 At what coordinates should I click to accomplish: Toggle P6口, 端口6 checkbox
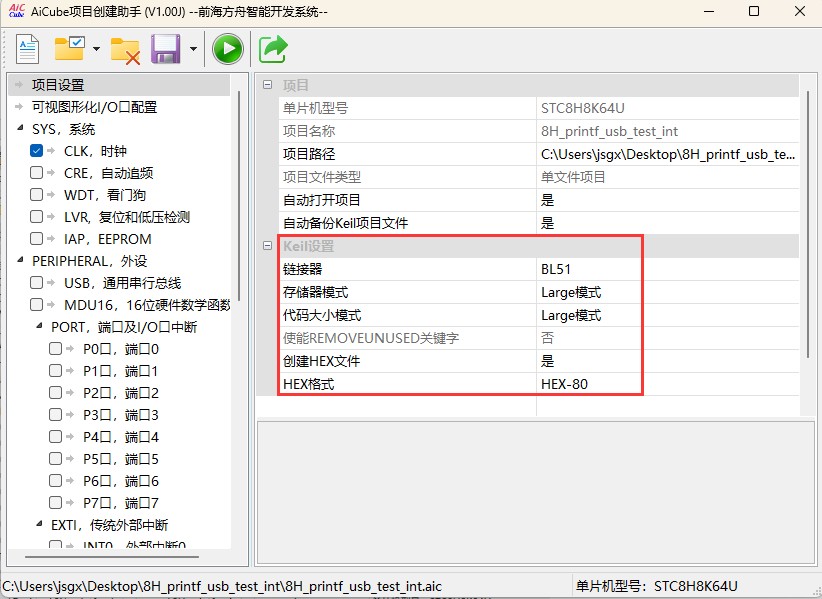55,481
